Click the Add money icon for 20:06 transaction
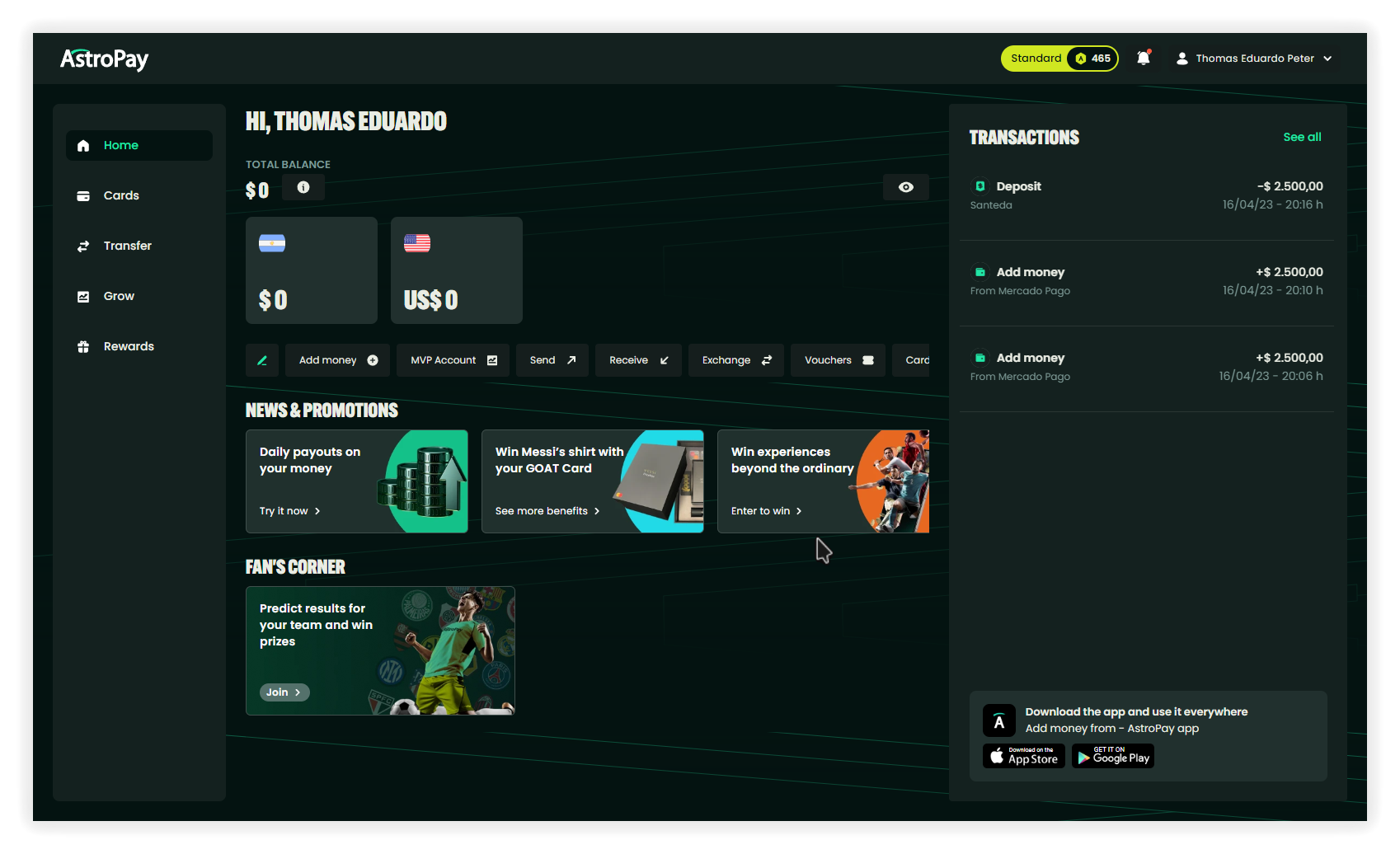Viewport: 1400px width, 854px height. point(980,358)
